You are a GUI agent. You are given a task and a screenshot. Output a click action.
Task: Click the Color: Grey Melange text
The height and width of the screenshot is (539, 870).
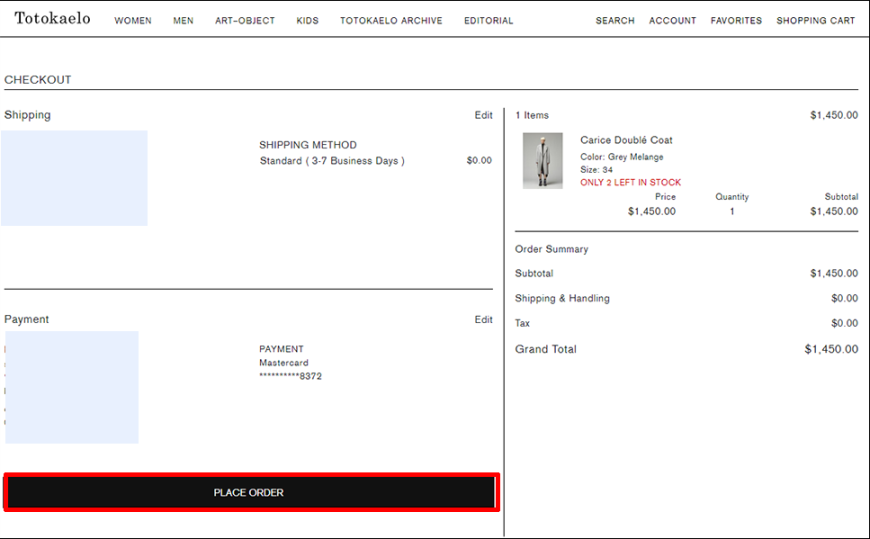pyautogui.click(x=621, y=157)
